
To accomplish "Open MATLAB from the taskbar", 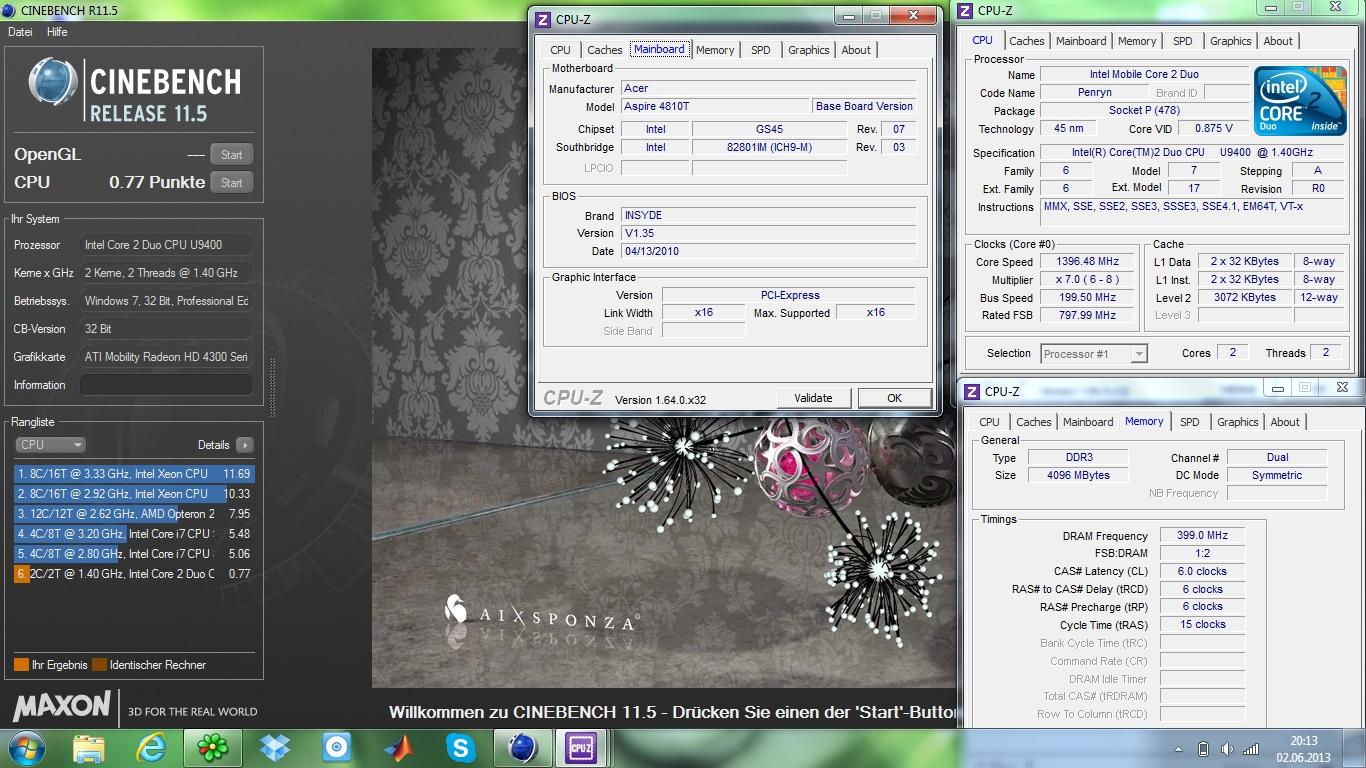I will pos(399,748).
